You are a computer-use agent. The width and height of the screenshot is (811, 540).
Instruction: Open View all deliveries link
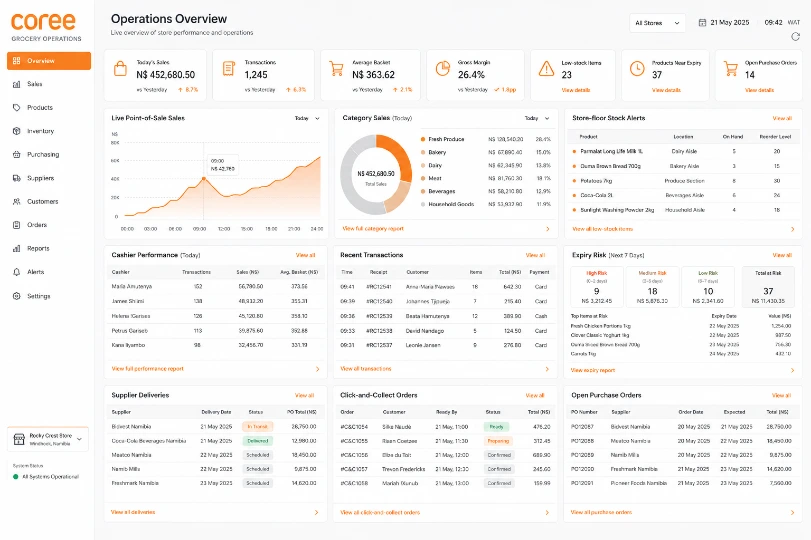(133, 512)
